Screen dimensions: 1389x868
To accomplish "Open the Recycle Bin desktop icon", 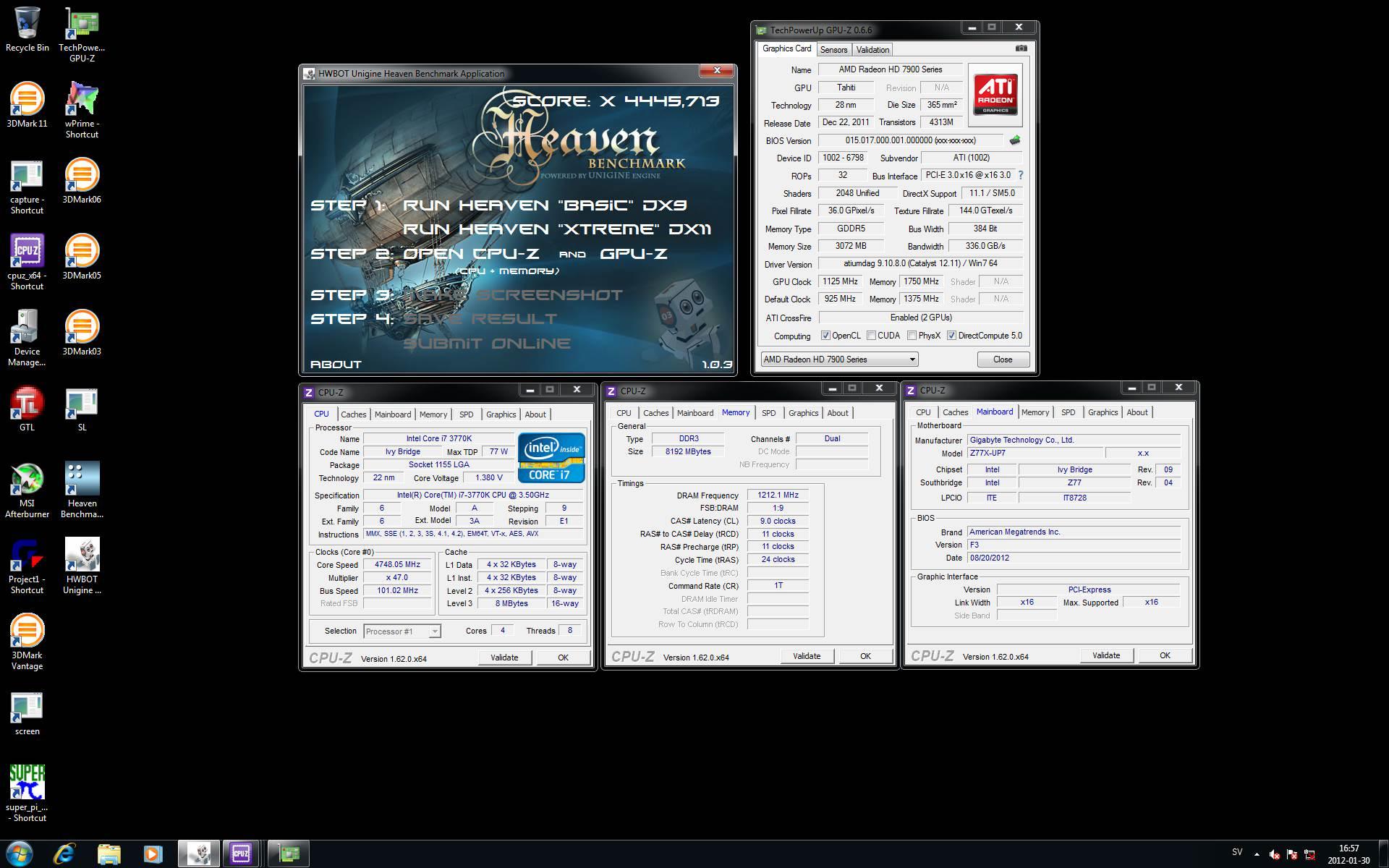I will click(x=27, y=30).
